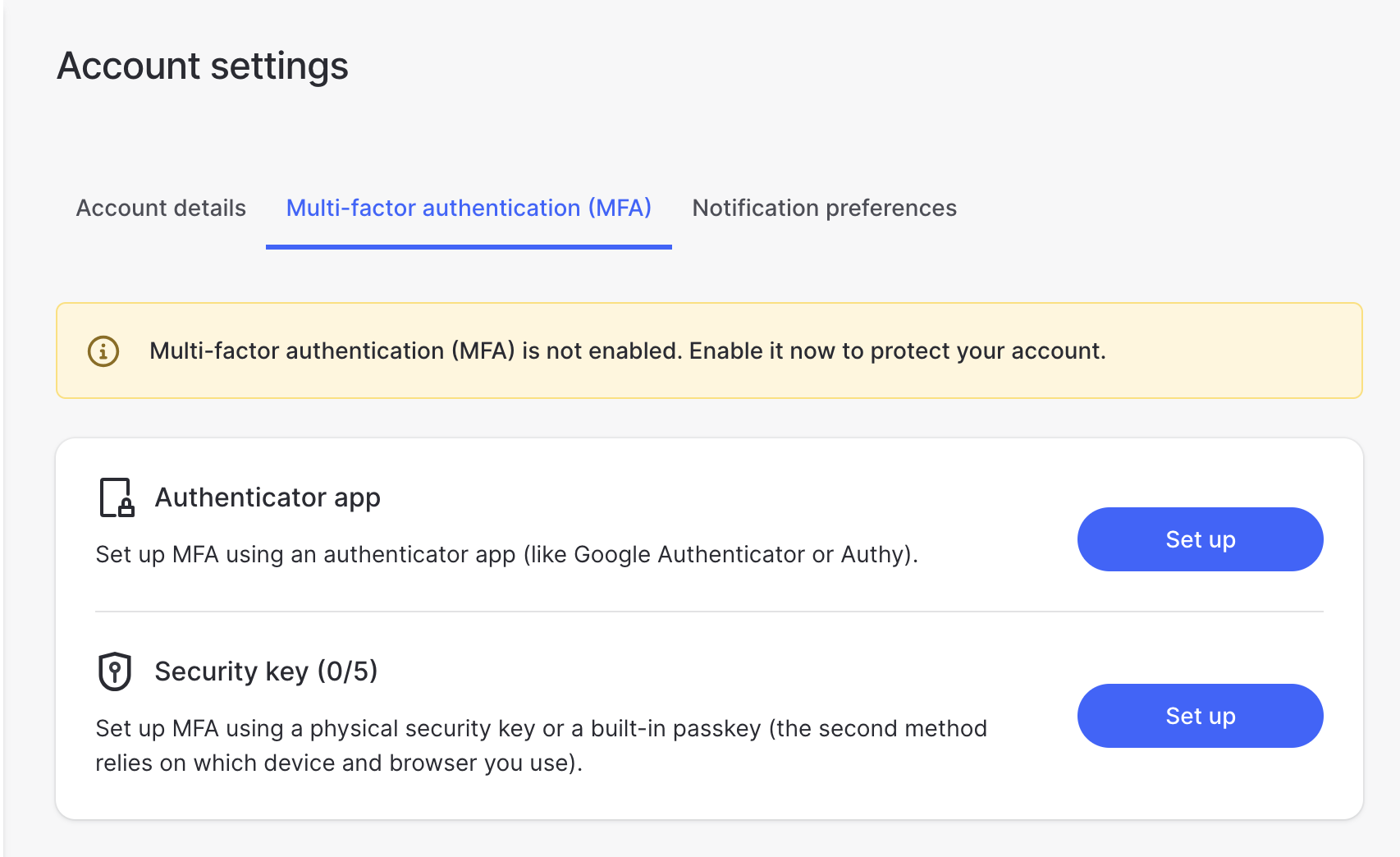The width and height of the screenshot is (1400, 857).
Task: Switch to the Account details tab
Action: 160,208
